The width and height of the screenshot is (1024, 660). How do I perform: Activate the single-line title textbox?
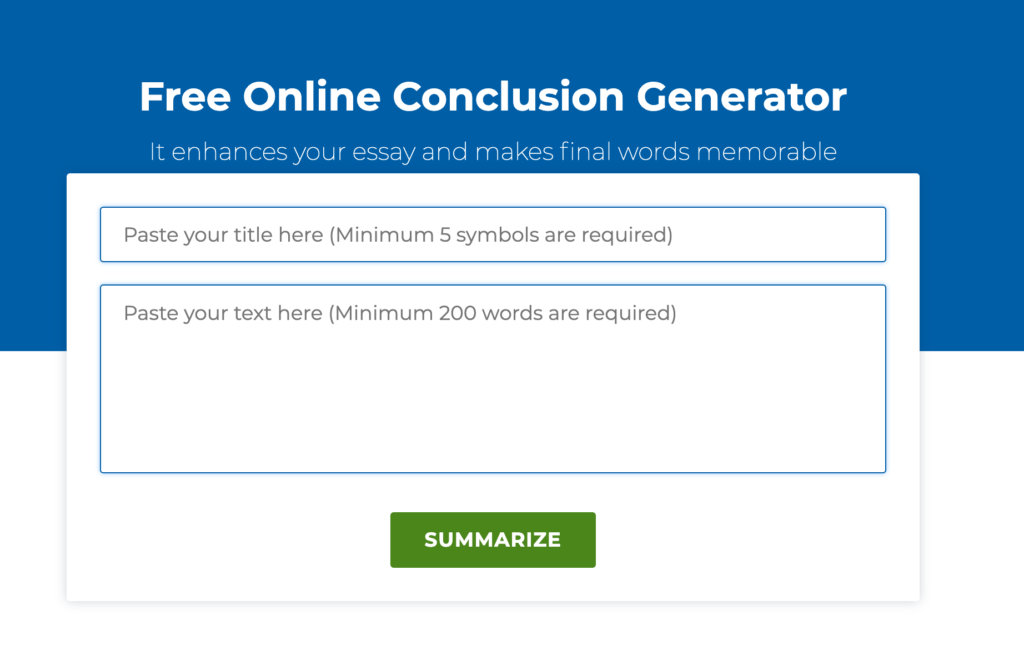tap(492, 235)
